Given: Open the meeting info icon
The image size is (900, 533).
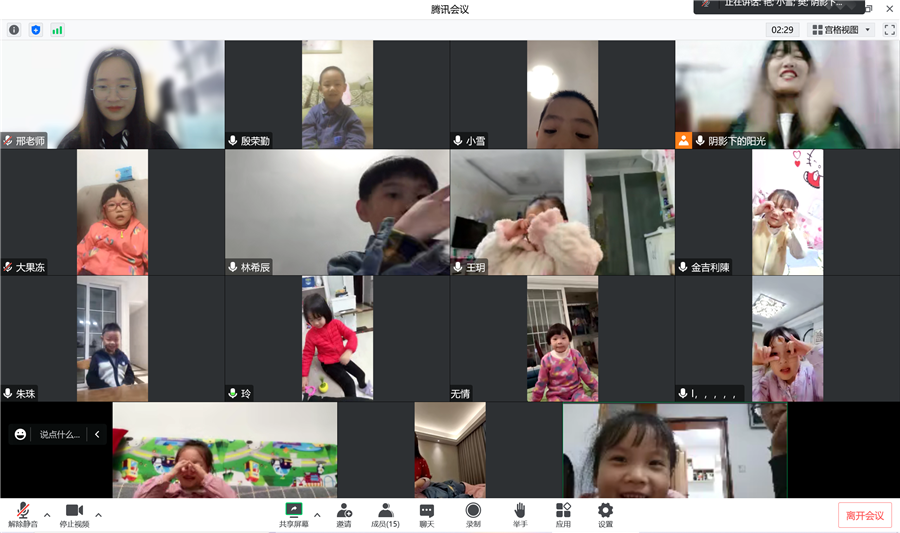Looking at the screenshot, I should coord(14,30).
